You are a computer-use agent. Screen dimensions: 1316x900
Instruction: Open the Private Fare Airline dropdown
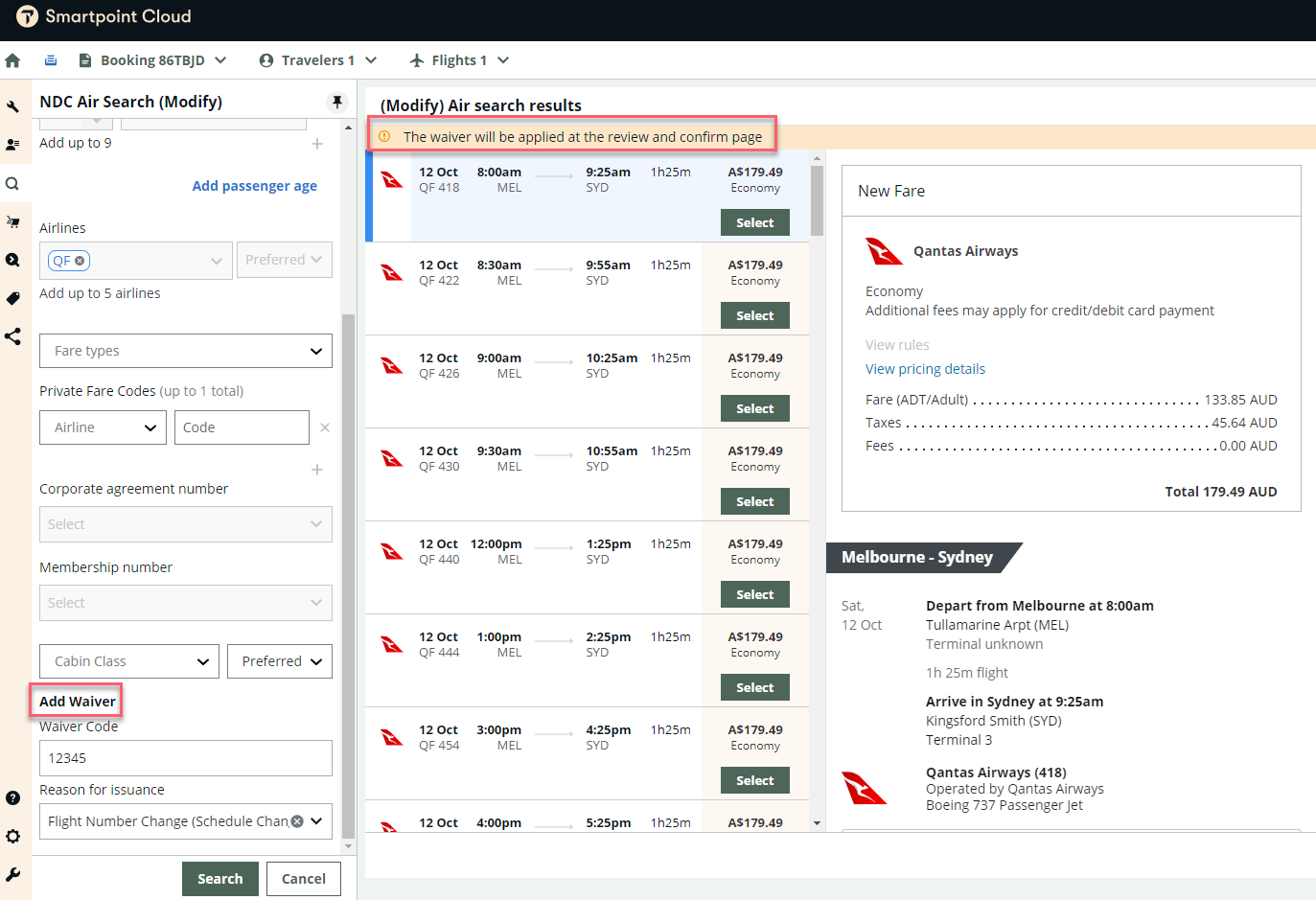104,427
